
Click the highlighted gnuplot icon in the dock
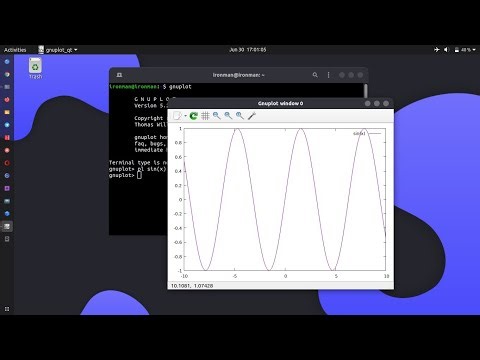7,226
